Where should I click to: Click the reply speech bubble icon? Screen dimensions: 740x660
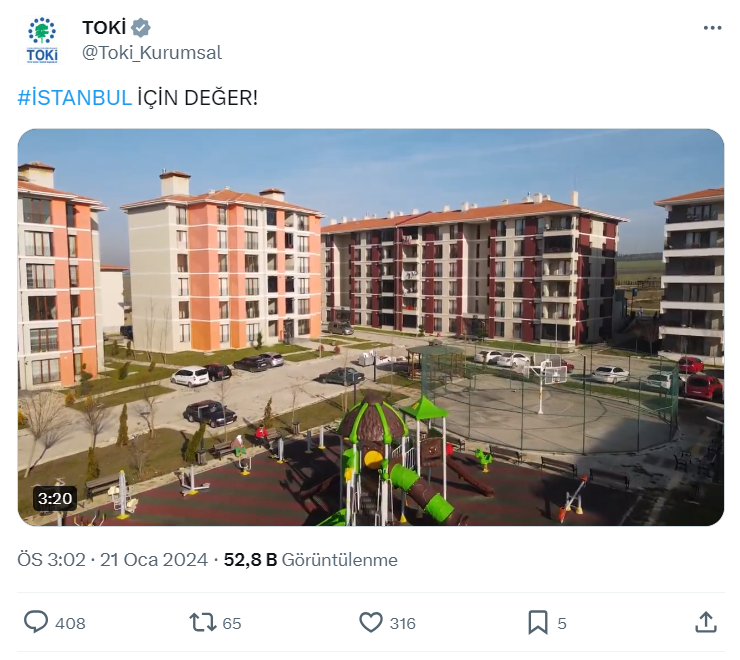[x=36, y=622]
